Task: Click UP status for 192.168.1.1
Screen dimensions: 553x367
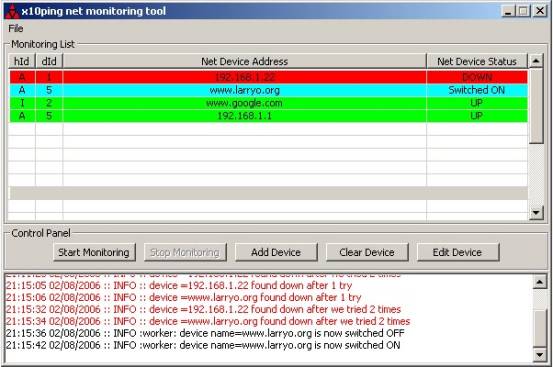Action: 477,116
